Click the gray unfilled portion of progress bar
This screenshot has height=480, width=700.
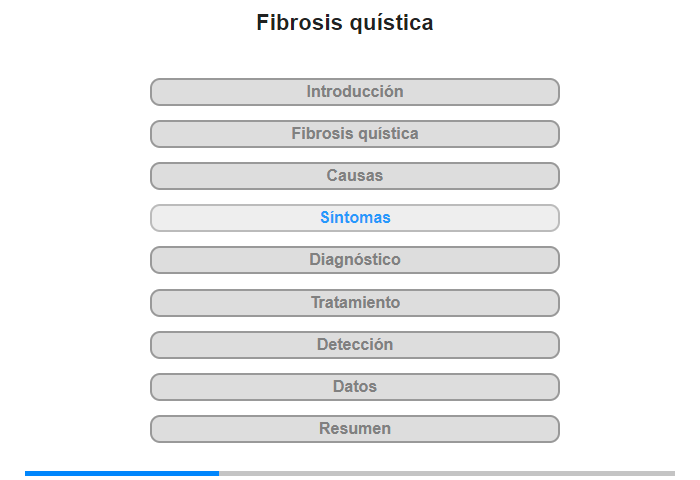click(447, 473)
